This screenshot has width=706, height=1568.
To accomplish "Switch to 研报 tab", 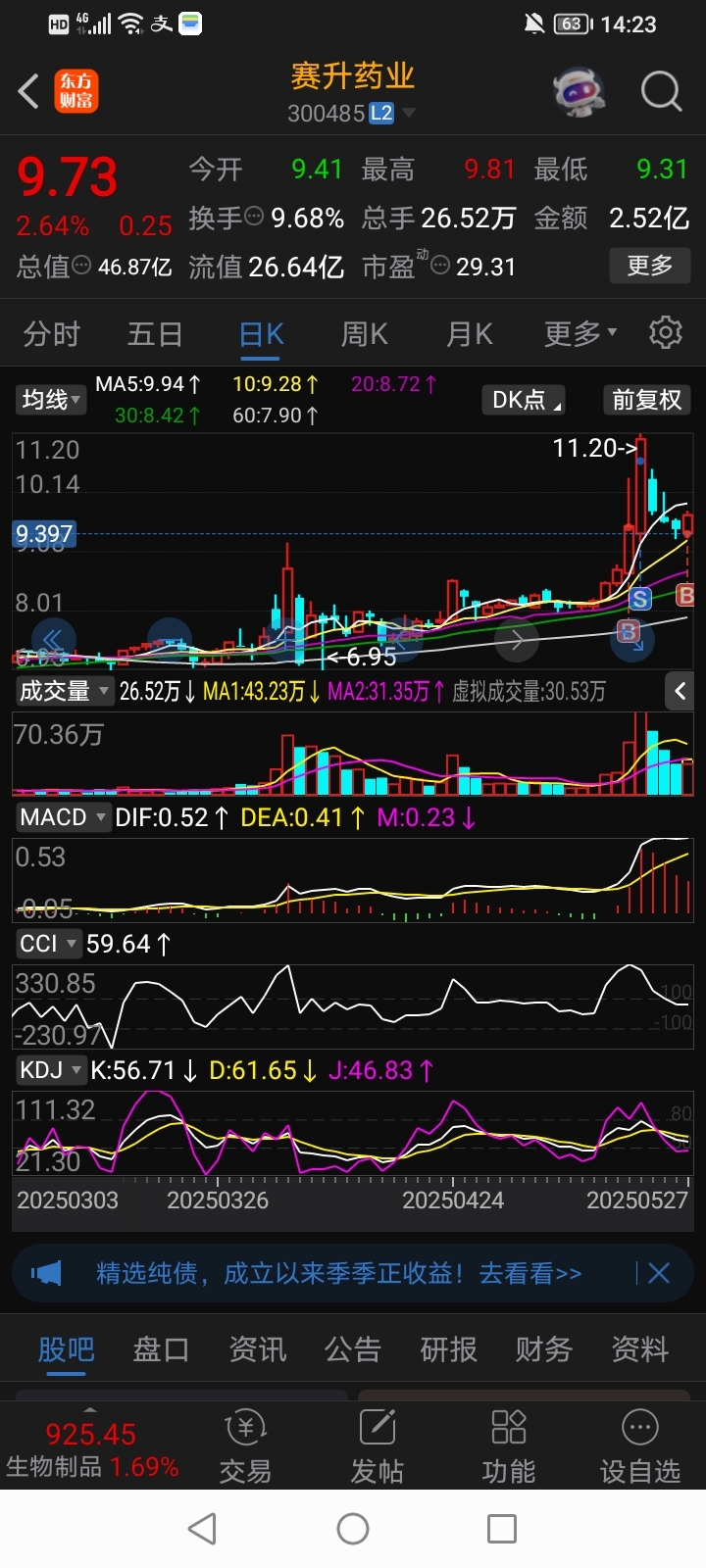I will [448, 1349].
